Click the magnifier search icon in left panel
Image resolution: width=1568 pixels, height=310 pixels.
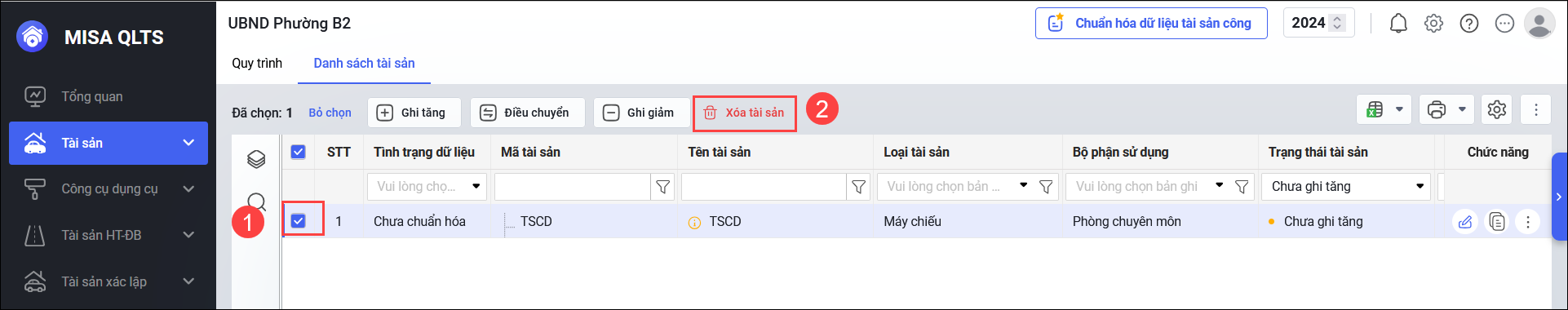[x=256, y=201]
